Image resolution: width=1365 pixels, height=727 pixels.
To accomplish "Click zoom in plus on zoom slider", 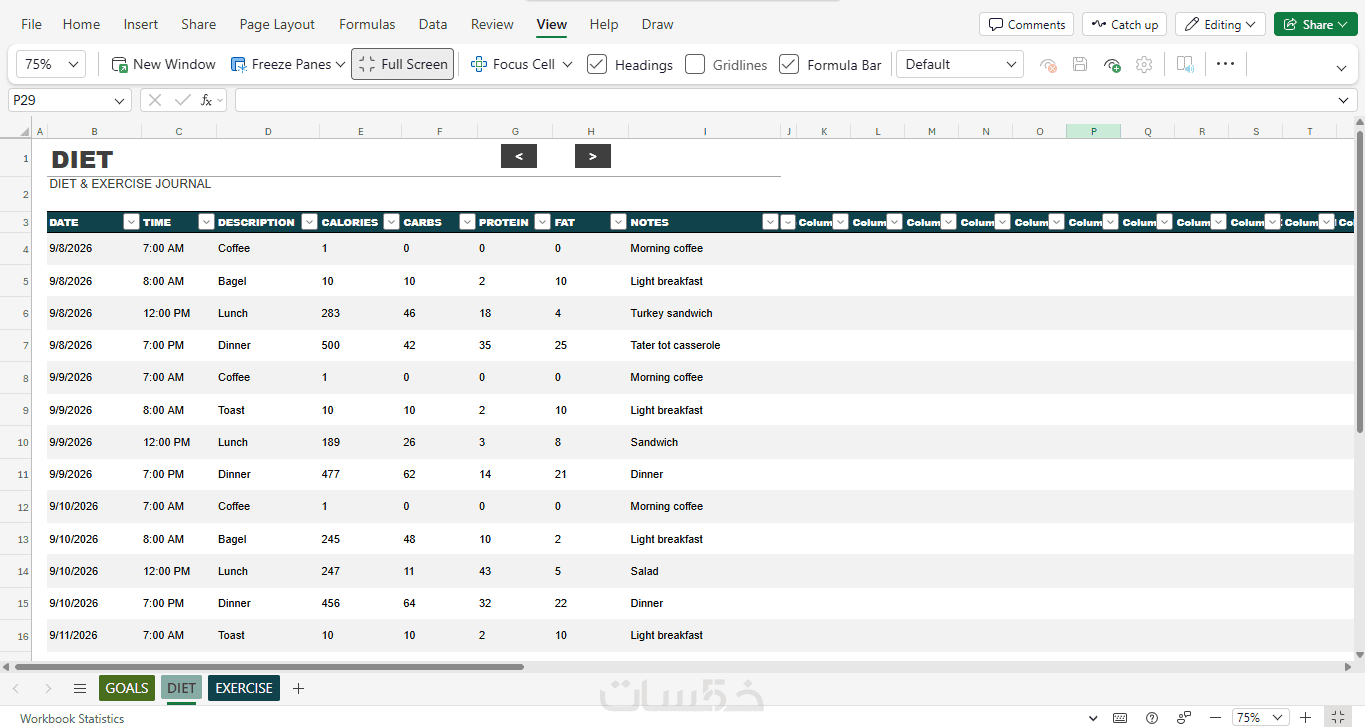I will click(1305, 718).
